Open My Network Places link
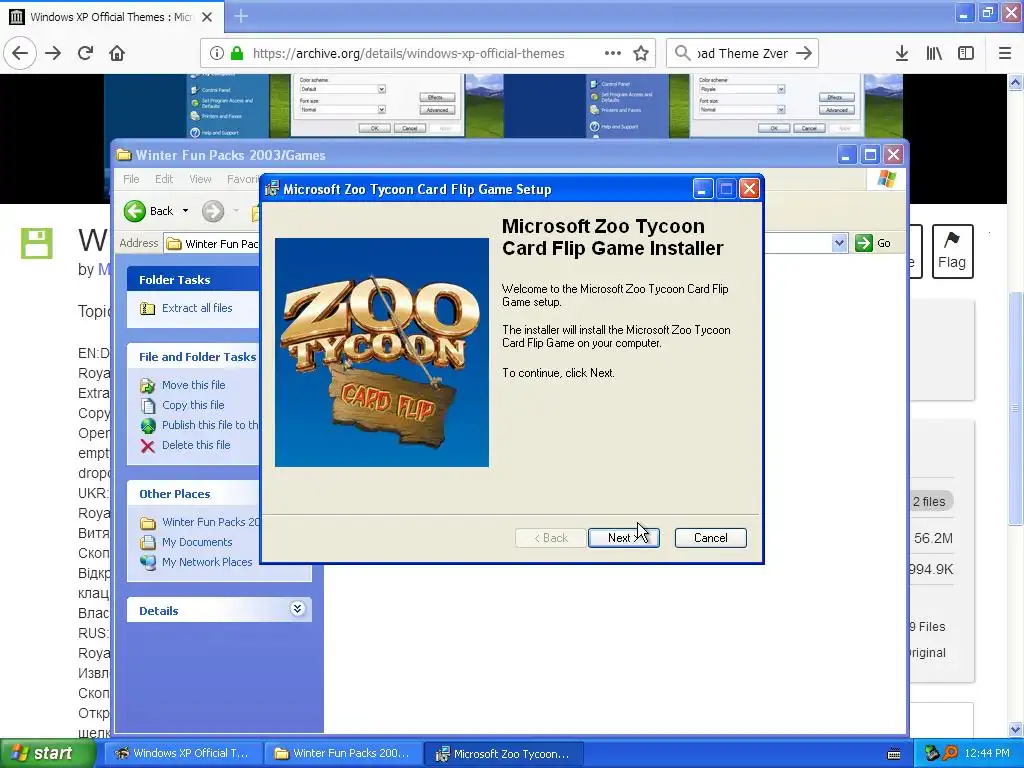 [206, 562]
